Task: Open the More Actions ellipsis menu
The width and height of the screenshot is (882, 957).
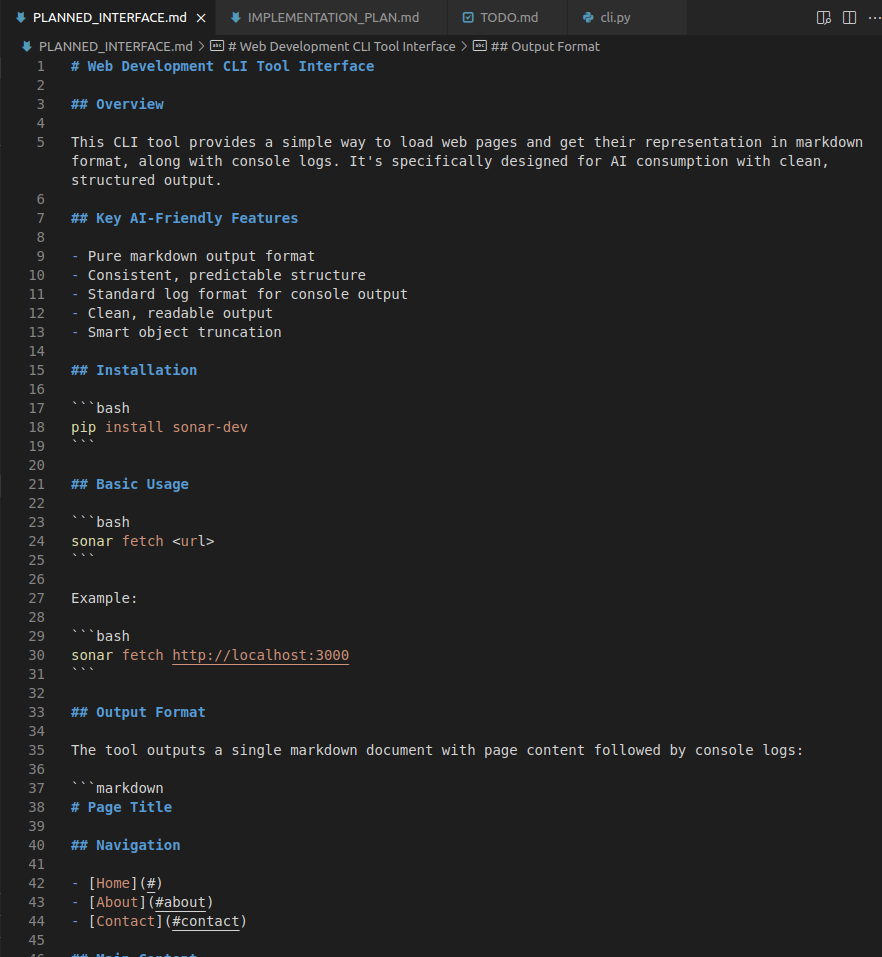Action: (x=875, y=17)
